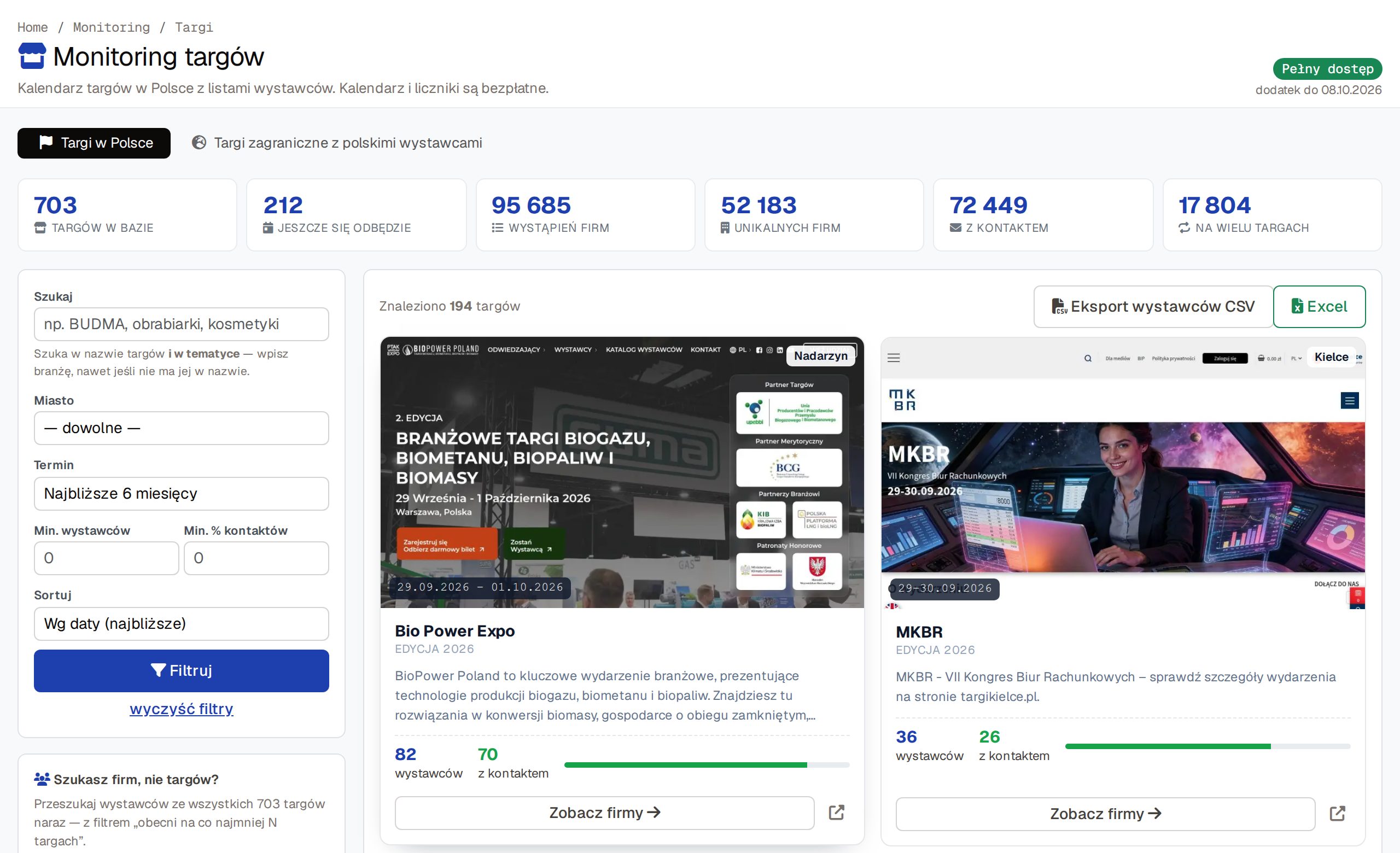Click 70 z kontaktem on Bio Power Expo
The height and width of the screenshot is (853, 1400).
tap(513, 763)
